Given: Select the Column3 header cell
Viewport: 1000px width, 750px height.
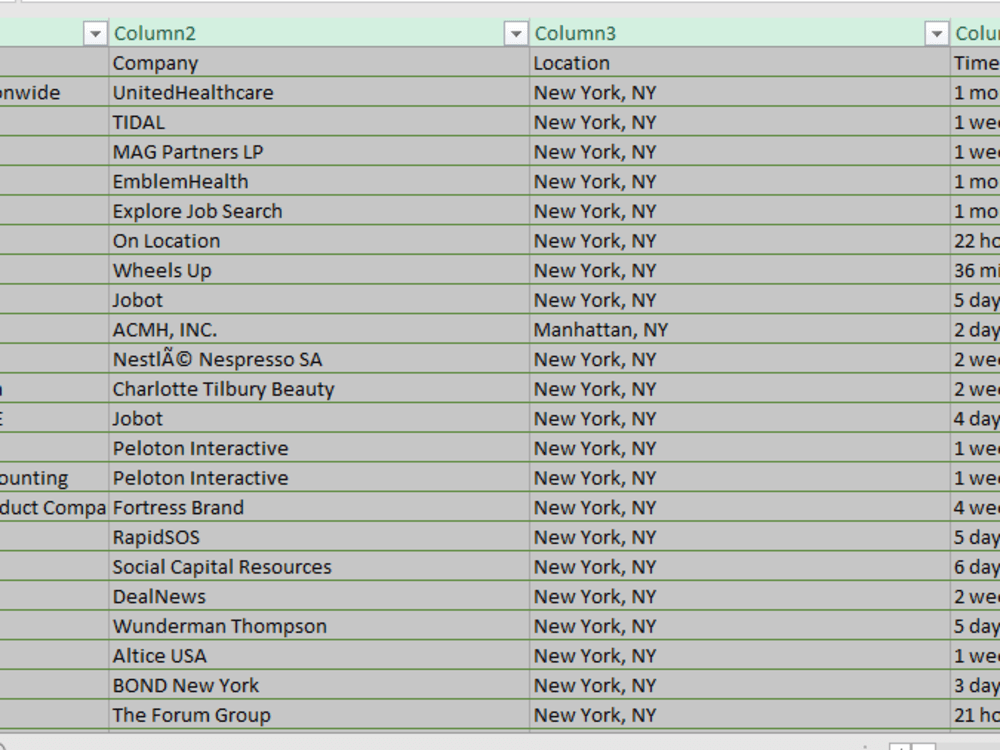Looking at the screenshot, I should (740, 33).
